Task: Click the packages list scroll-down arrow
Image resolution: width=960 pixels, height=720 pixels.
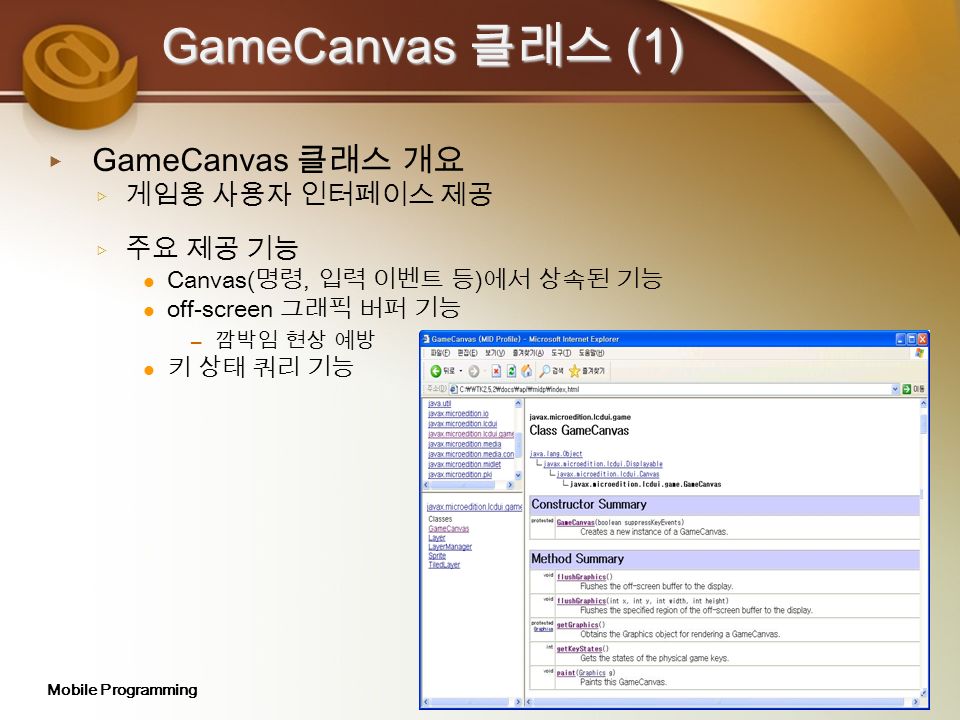Action: 518,475
